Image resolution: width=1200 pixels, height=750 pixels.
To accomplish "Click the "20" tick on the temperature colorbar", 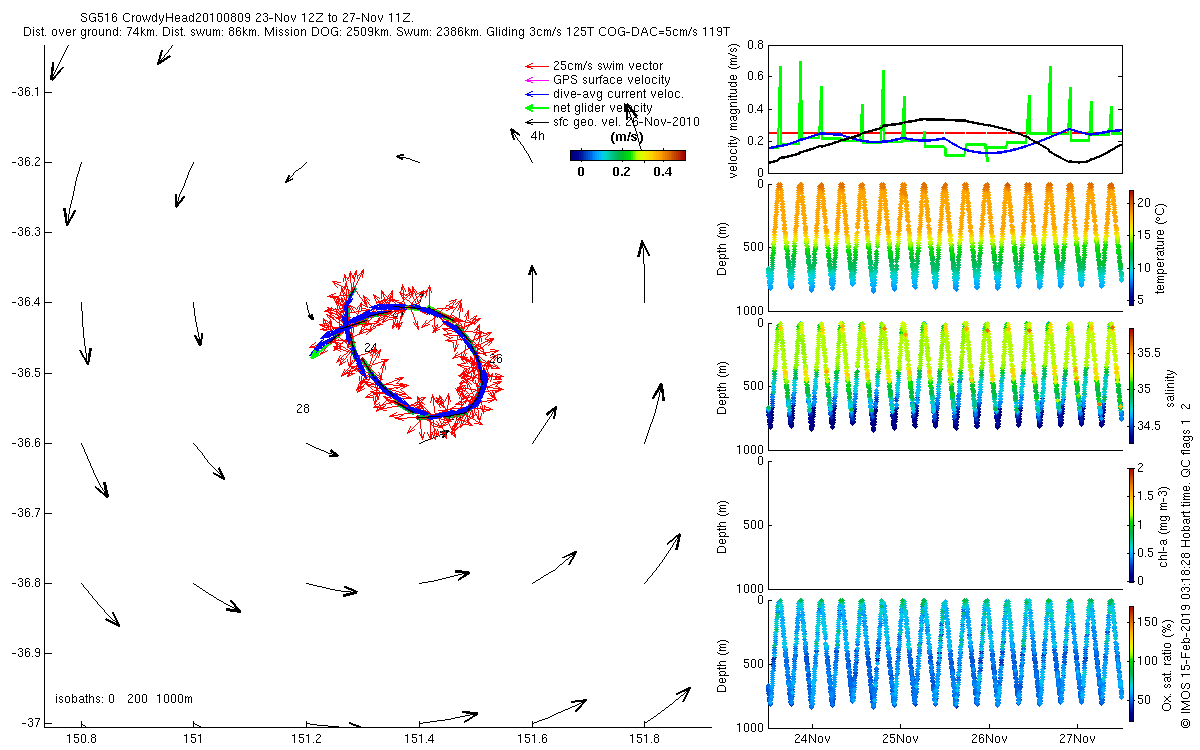I will tap(1144, 201).
